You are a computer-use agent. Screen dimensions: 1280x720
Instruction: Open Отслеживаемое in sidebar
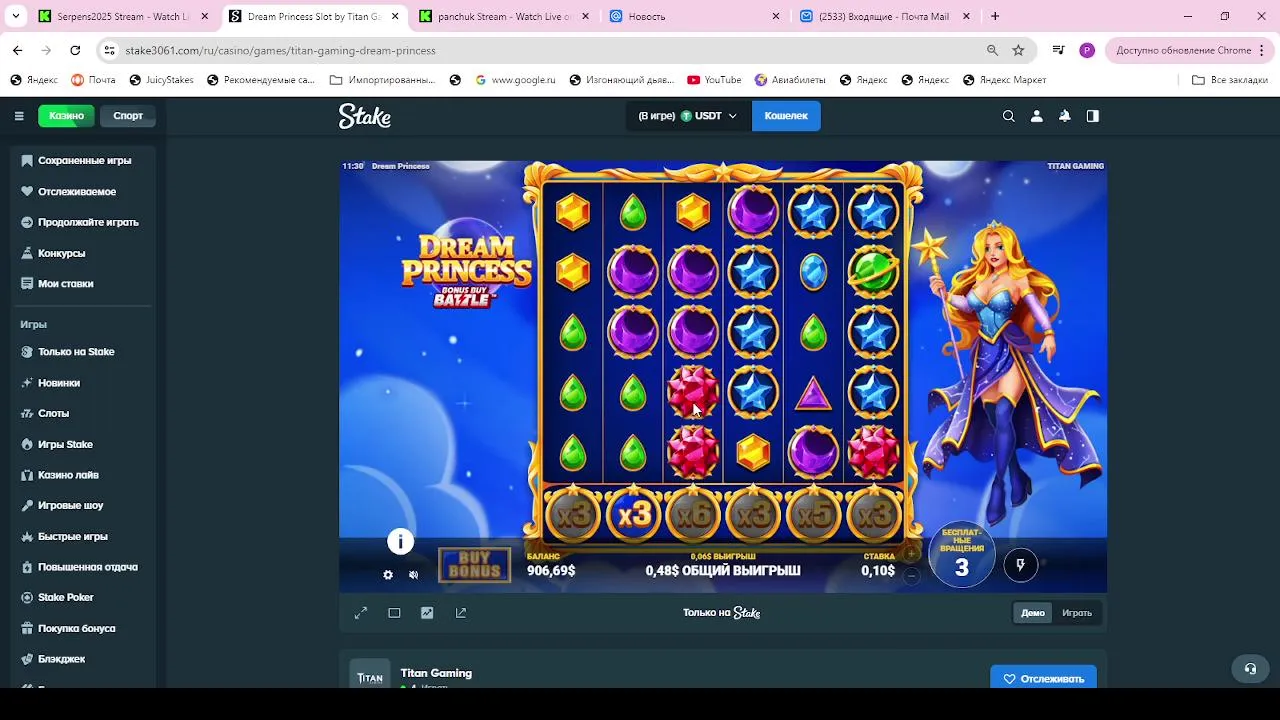point(78,191)
